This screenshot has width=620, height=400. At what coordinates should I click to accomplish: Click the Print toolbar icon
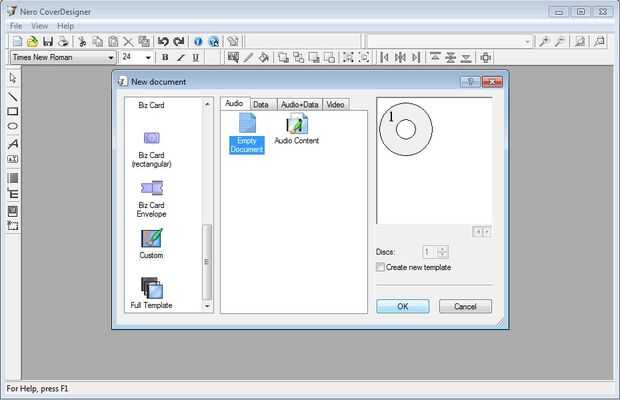63,42
